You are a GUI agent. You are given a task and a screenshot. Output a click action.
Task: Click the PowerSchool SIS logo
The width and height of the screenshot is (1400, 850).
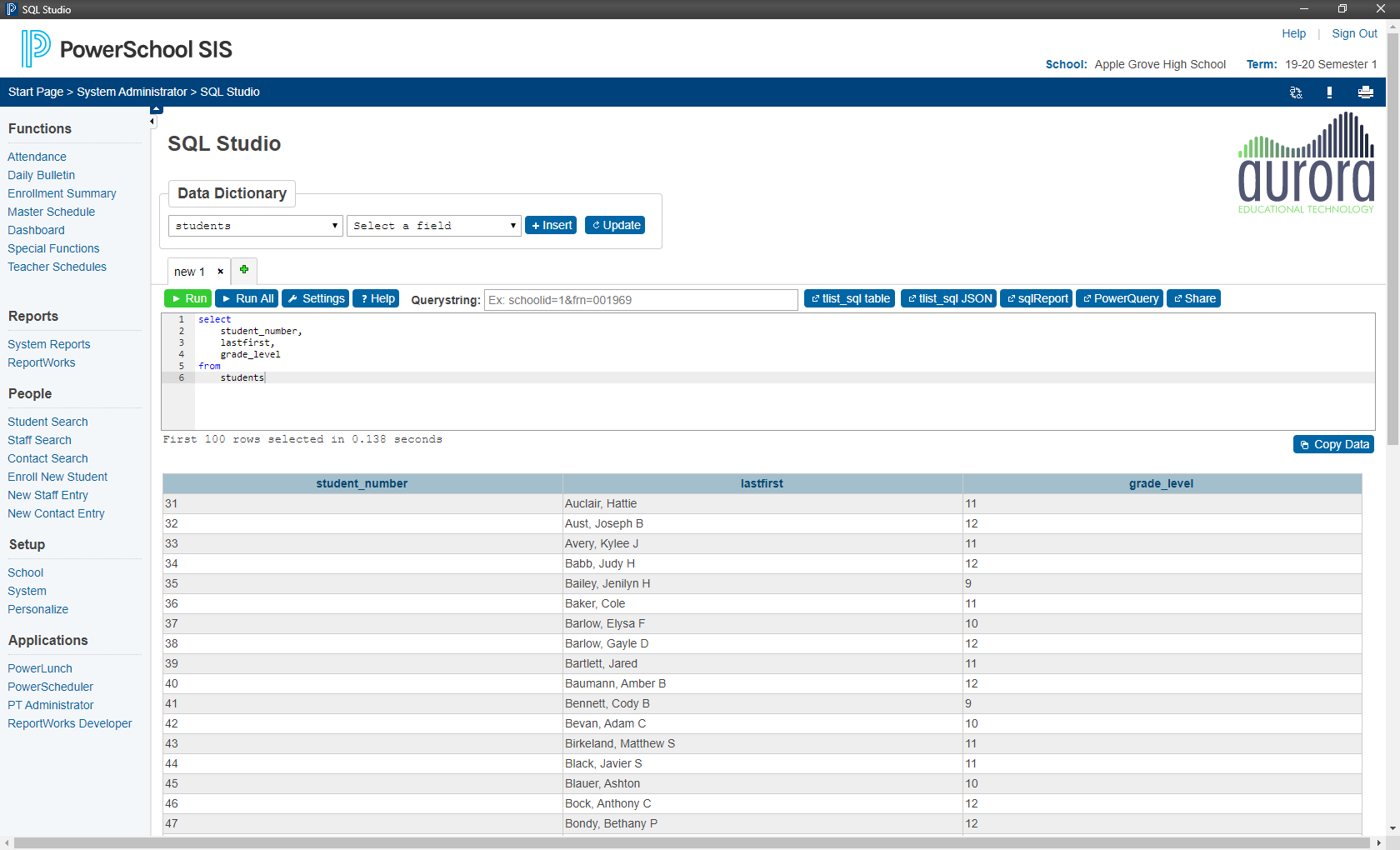point(125,48)
